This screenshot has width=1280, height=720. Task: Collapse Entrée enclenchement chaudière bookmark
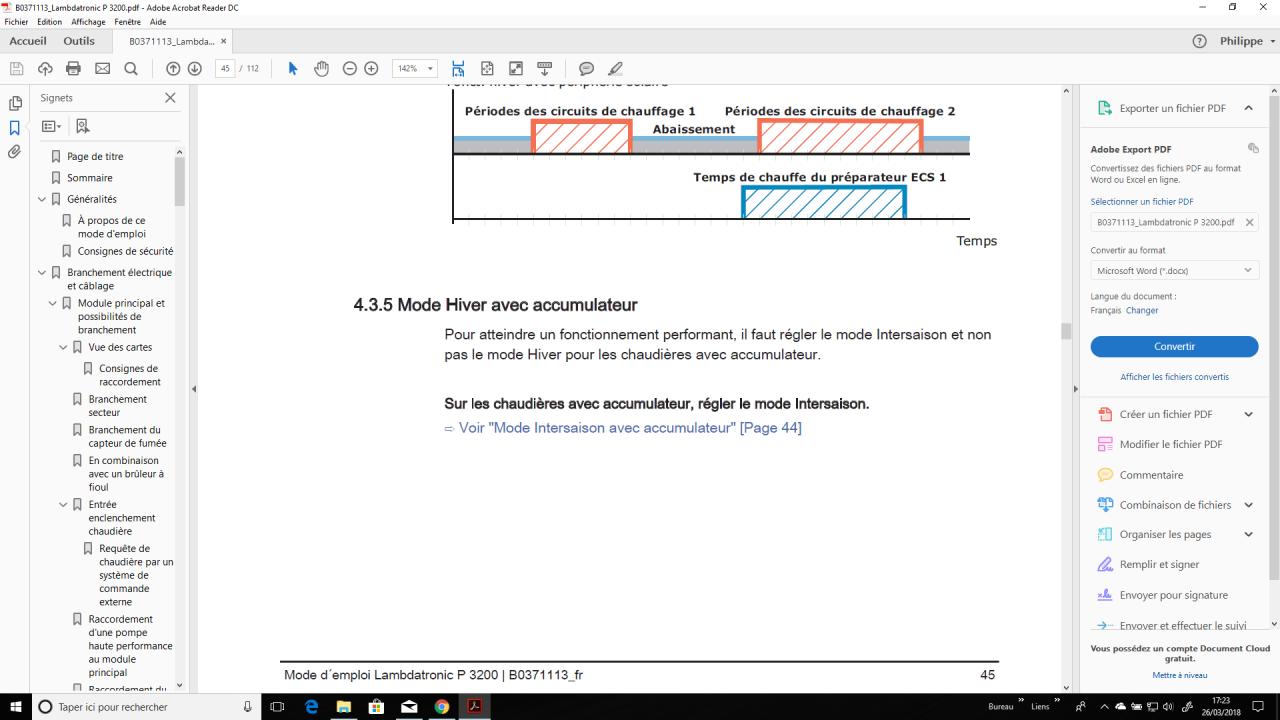pyautogui.click(x=63, y=505)
